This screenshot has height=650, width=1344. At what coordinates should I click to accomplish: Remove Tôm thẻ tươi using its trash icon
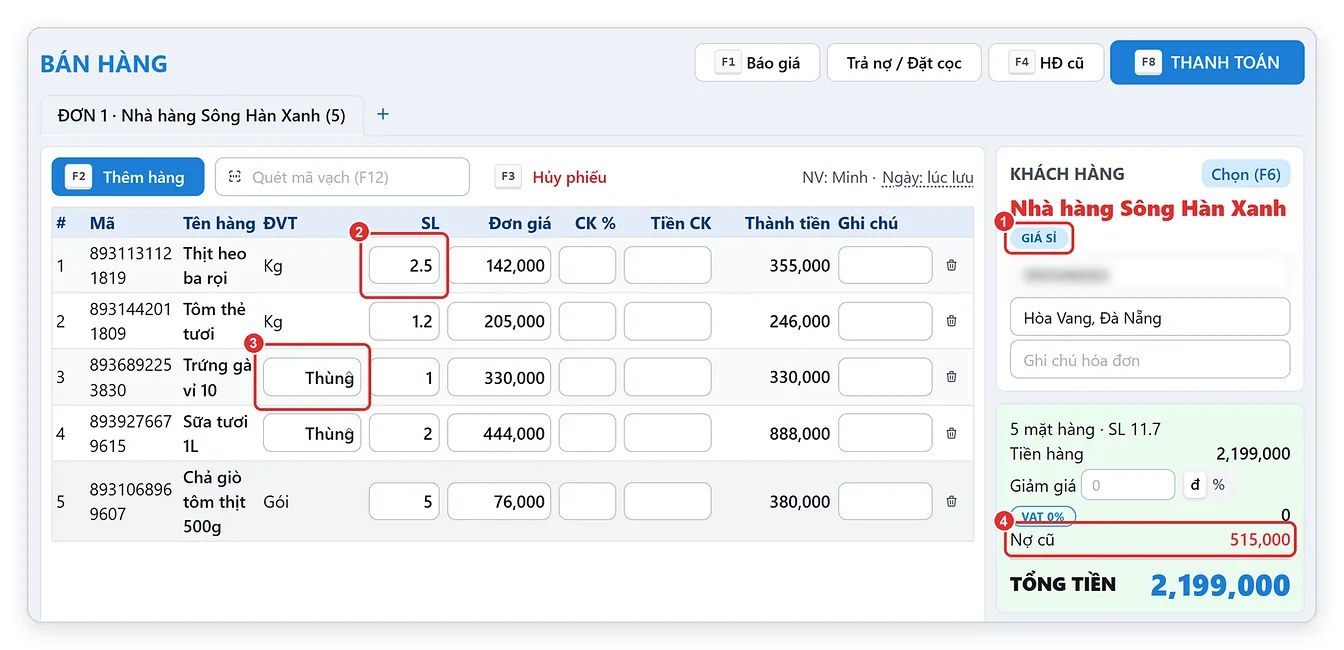951,322
